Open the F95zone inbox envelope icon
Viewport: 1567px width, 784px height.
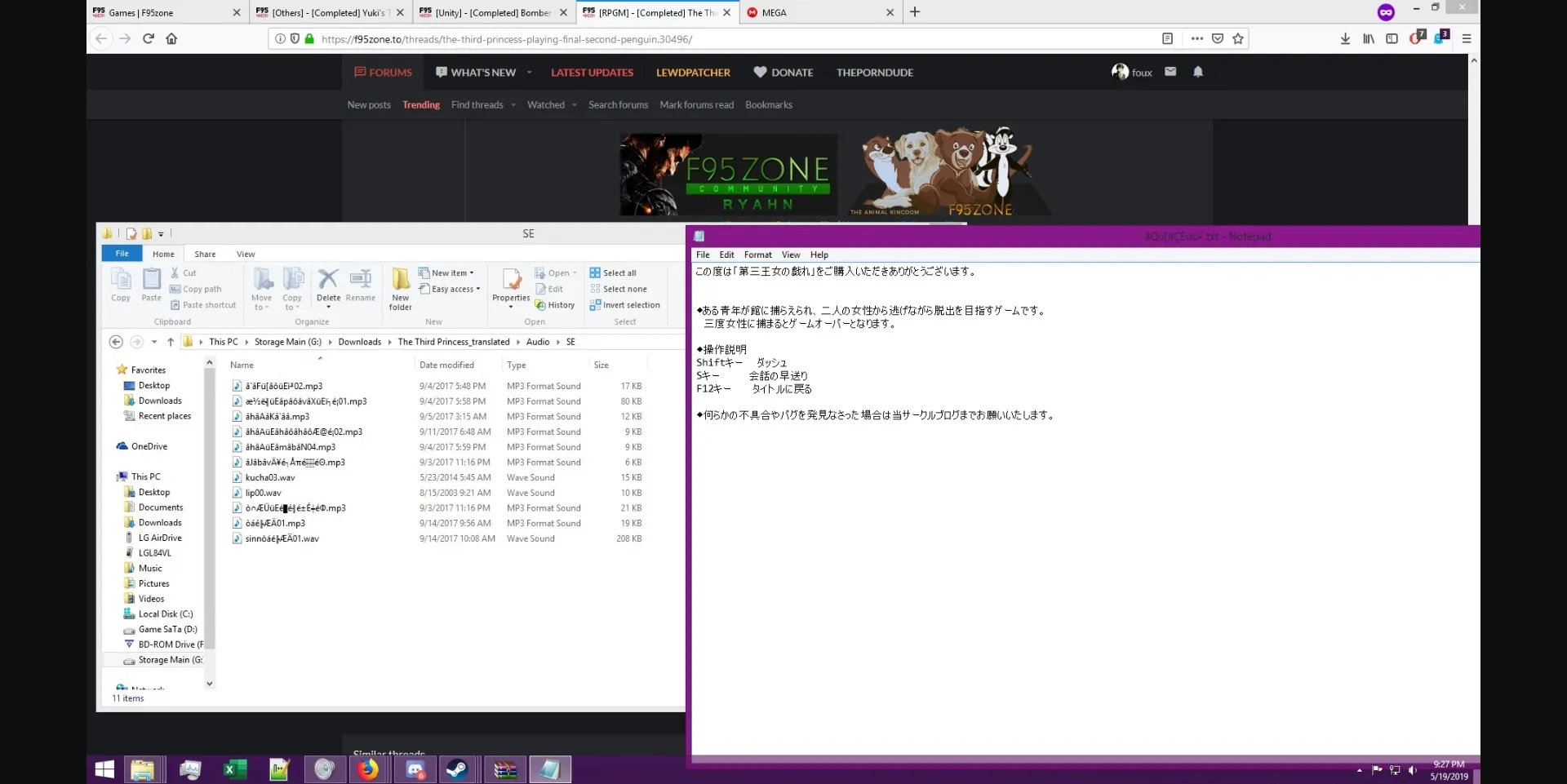1170,72
